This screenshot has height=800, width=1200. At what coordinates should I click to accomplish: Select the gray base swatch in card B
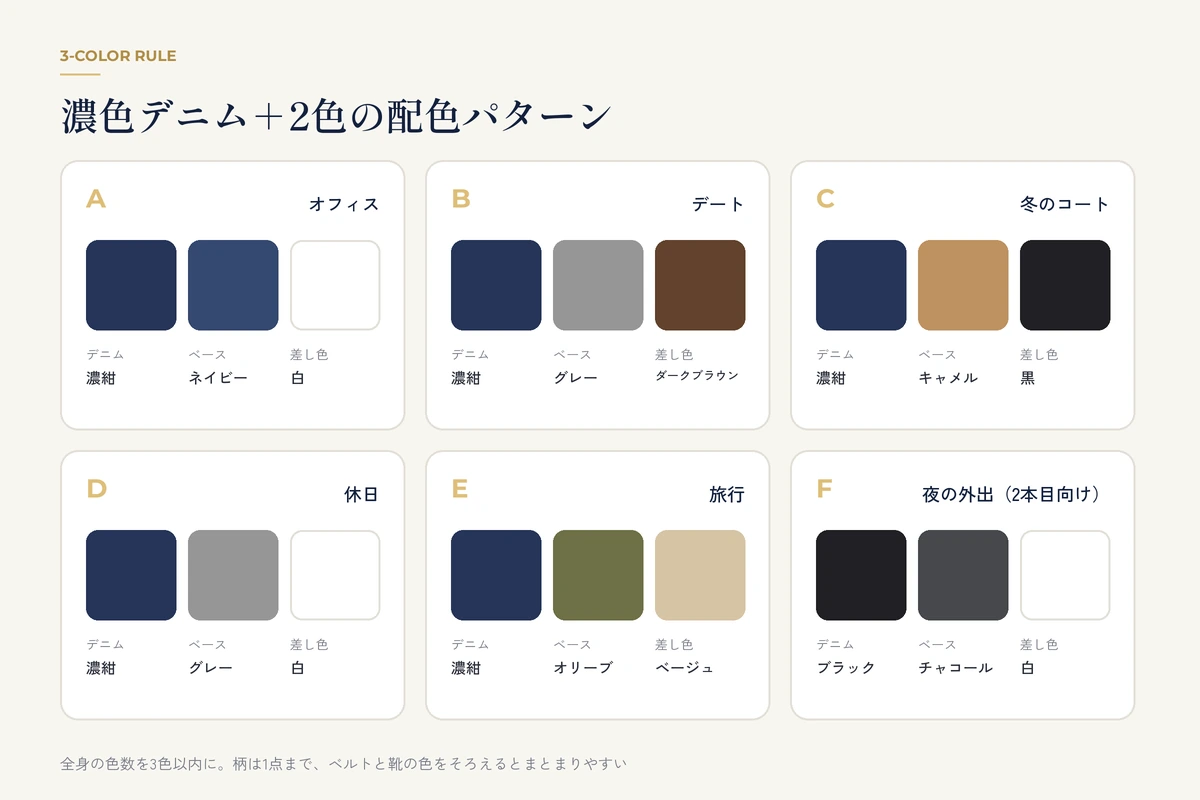598,285
